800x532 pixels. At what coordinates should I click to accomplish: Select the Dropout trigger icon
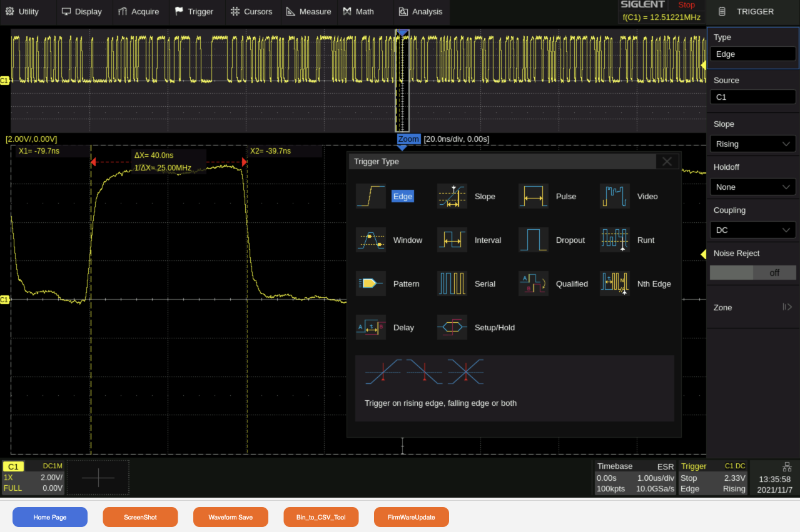tap(533, 240)
